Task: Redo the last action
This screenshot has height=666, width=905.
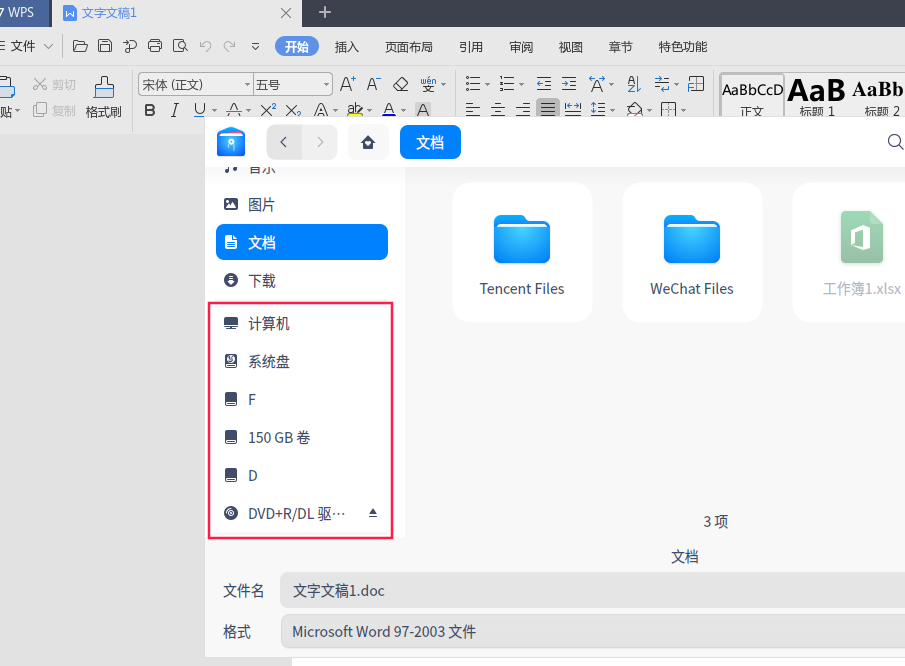Action: coord(230,46)
